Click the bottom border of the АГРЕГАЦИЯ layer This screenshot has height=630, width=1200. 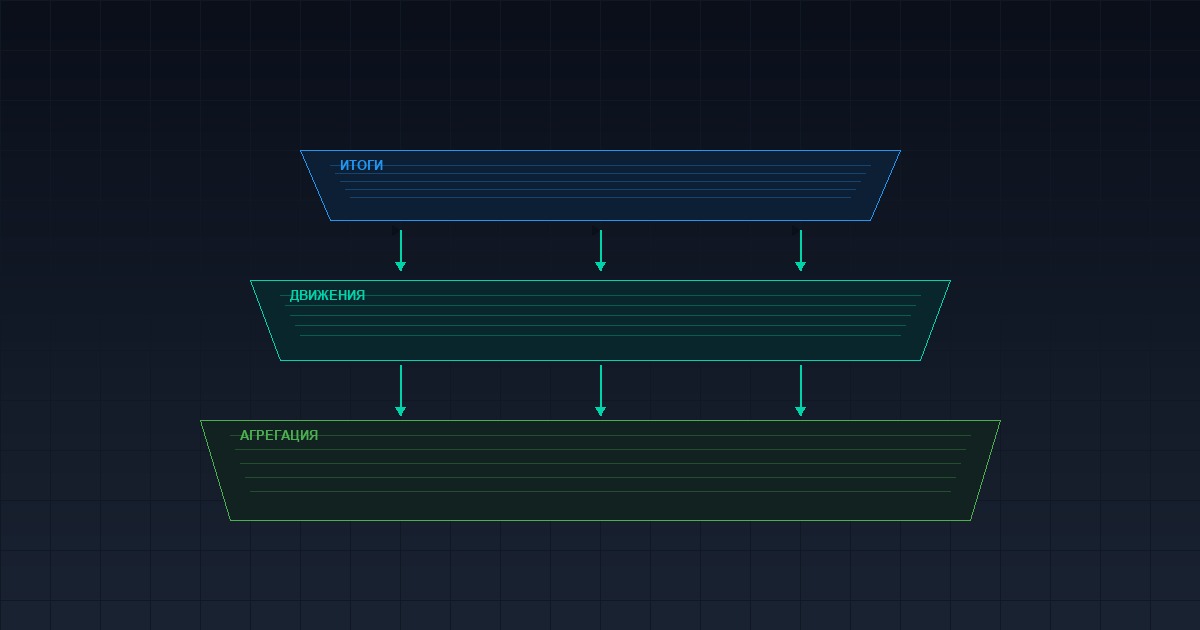tap(600, 520)
